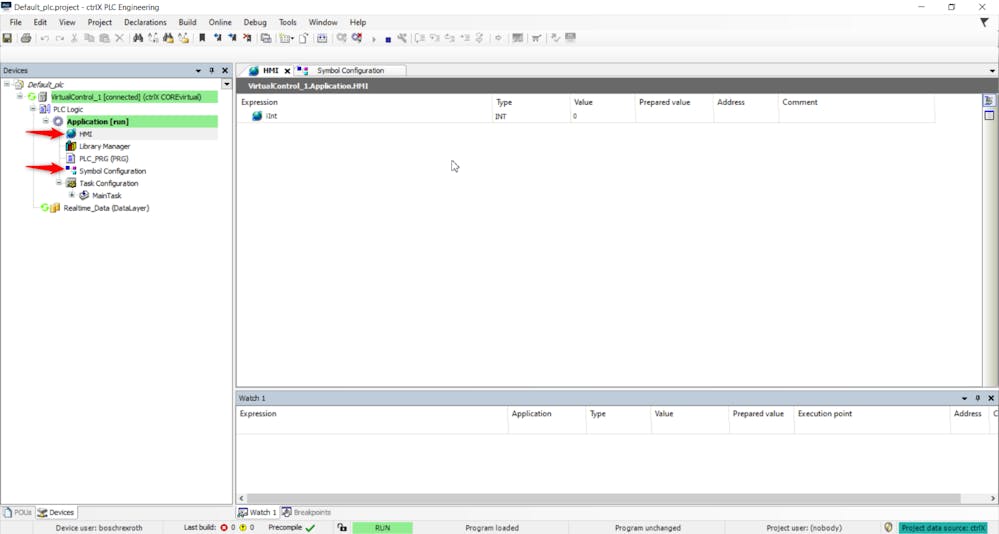Close the Watch 1 panel
Screen dimensions: 999x534
coord(991,398)
